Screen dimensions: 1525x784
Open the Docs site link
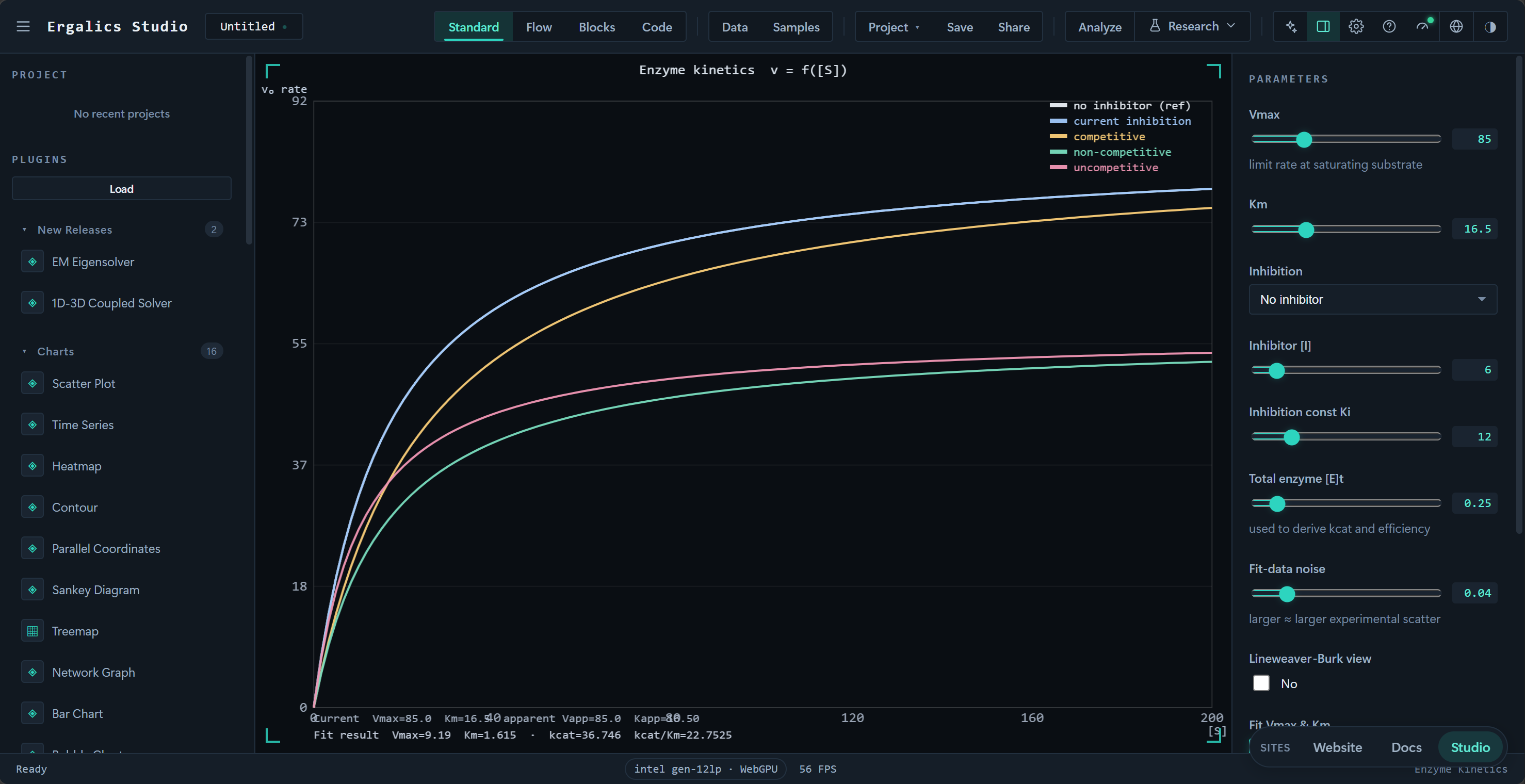point(1406,747)
